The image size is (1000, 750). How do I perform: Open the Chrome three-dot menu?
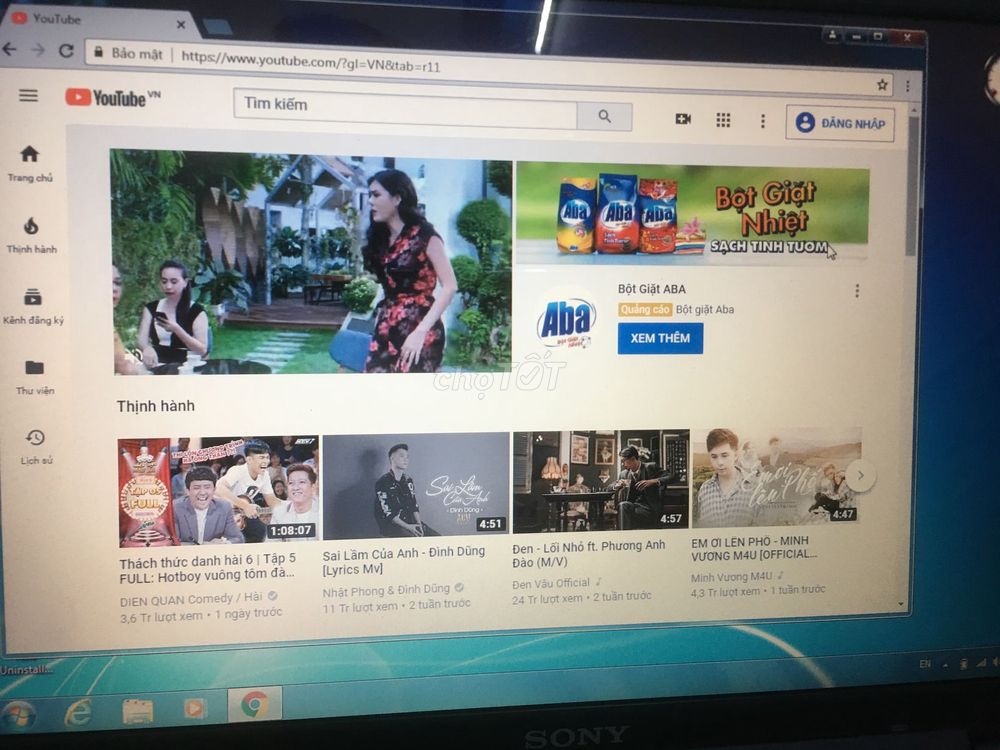coord(908,85)
